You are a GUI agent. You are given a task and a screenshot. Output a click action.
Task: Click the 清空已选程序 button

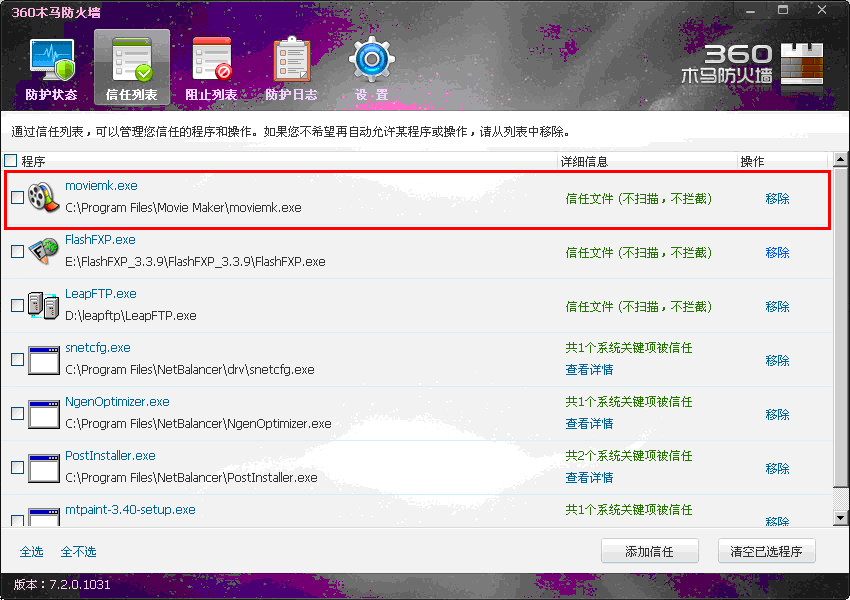(767, 551)
